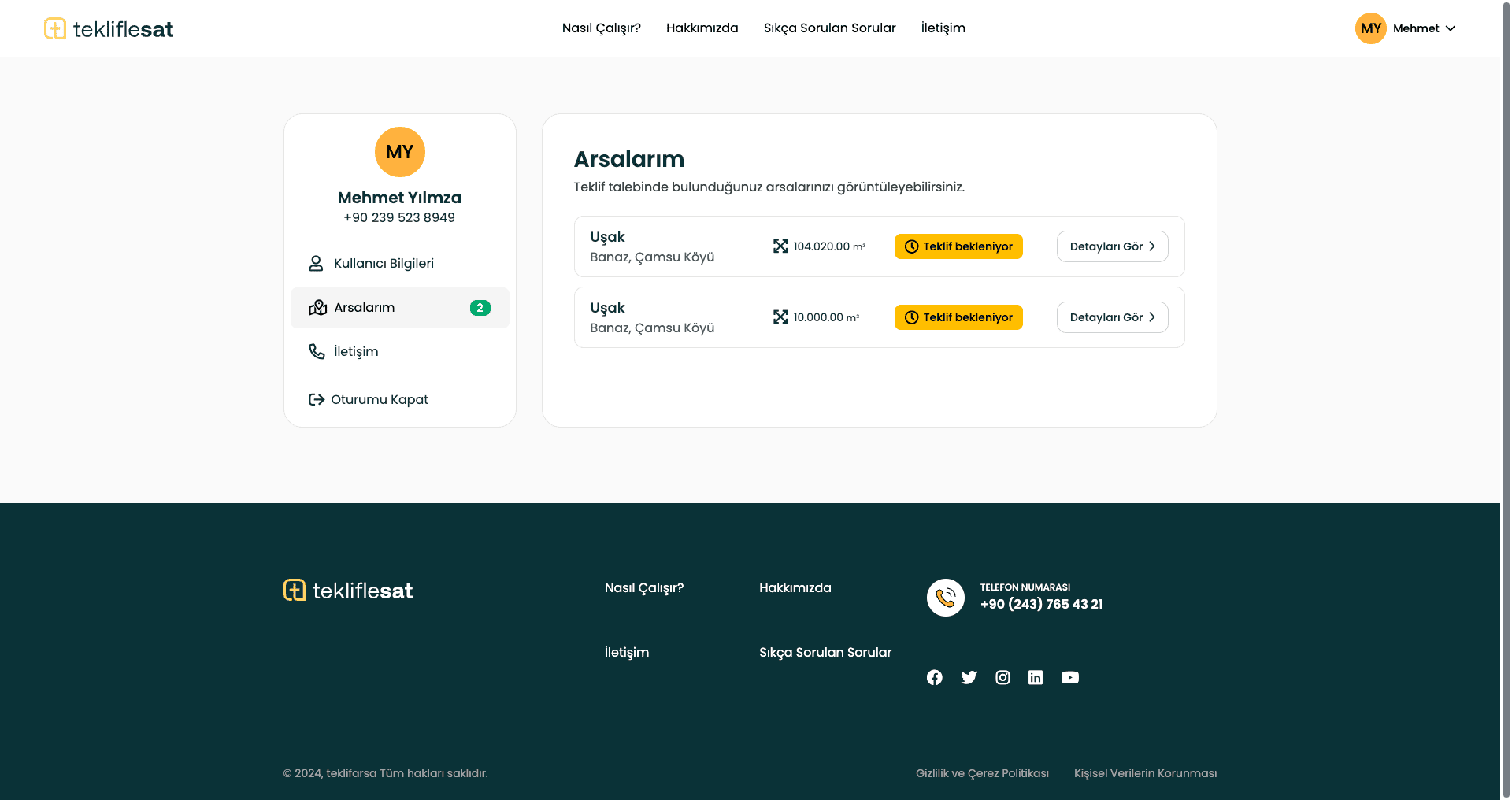Image resolution: width=1512 pixels, height=800 pixels.
Task: Click the LinkedIn footer icon
Action: tap(1036, 677)
